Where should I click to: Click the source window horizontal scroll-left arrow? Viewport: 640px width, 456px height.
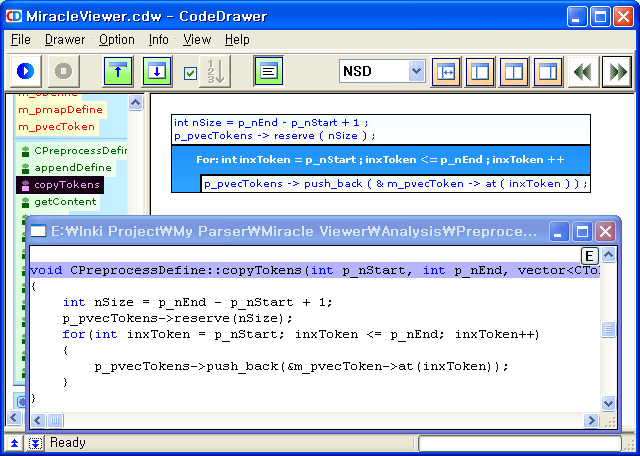tap(38, 420)
